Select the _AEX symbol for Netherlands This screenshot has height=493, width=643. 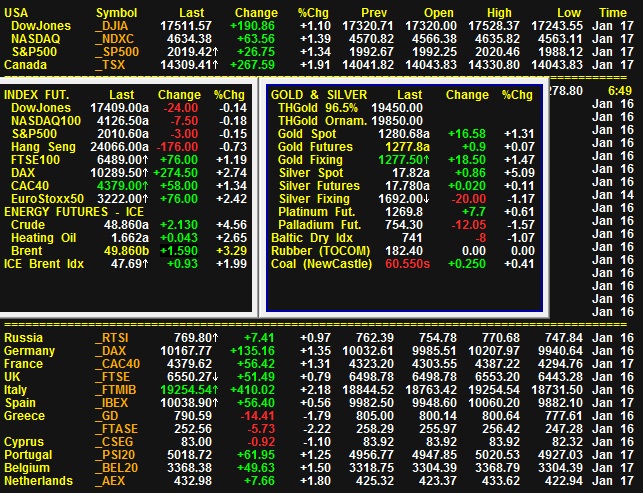(x=109, y=481)
